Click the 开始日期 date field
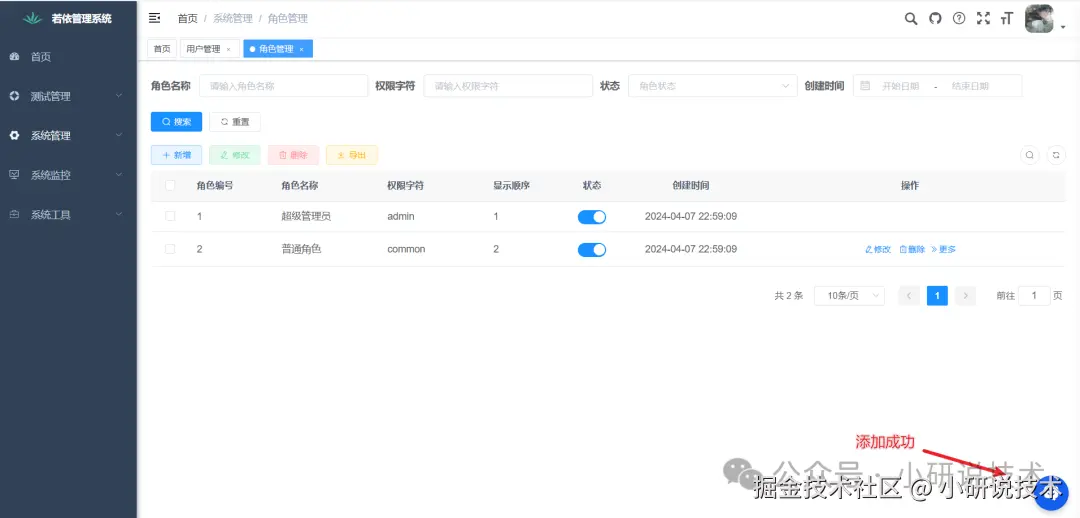 [x=901, y=86]
